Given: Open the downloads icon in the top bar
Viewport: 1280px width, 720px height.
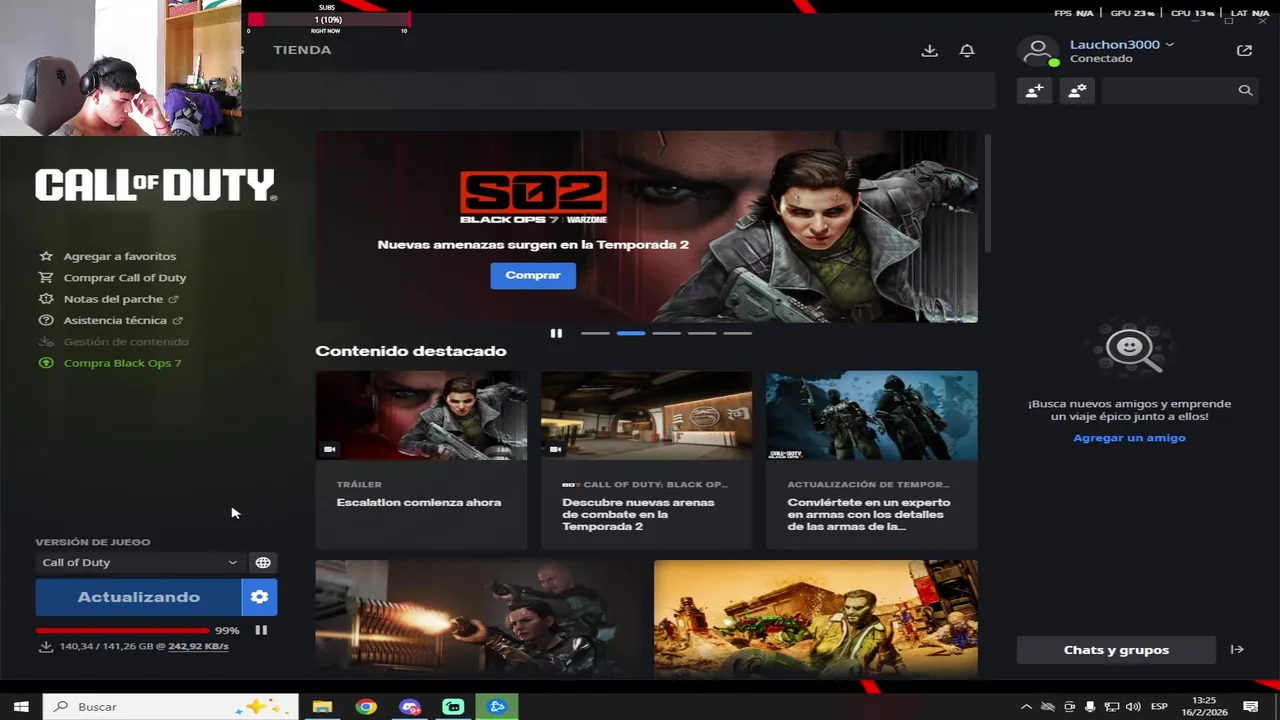Looking at the screenshot, I should point(930,50).
